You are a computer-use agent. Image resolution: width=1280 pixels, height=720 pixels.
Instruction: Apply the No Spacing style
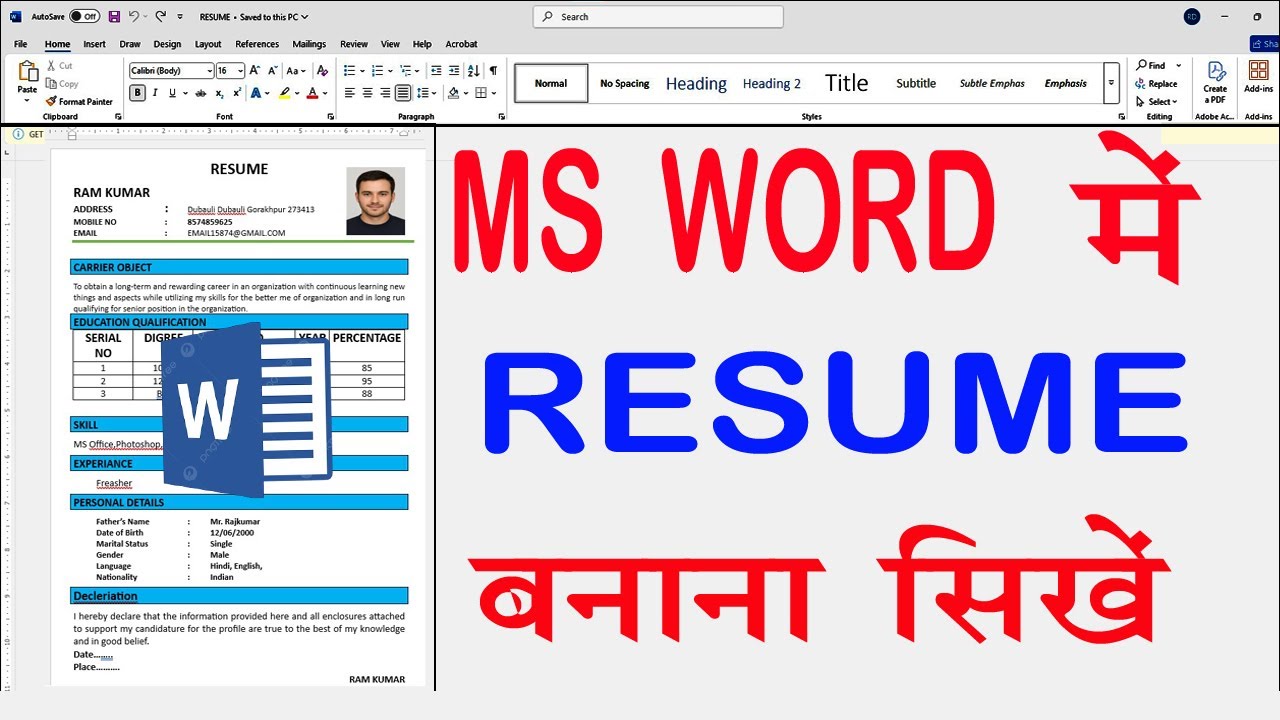click(625, 83)
